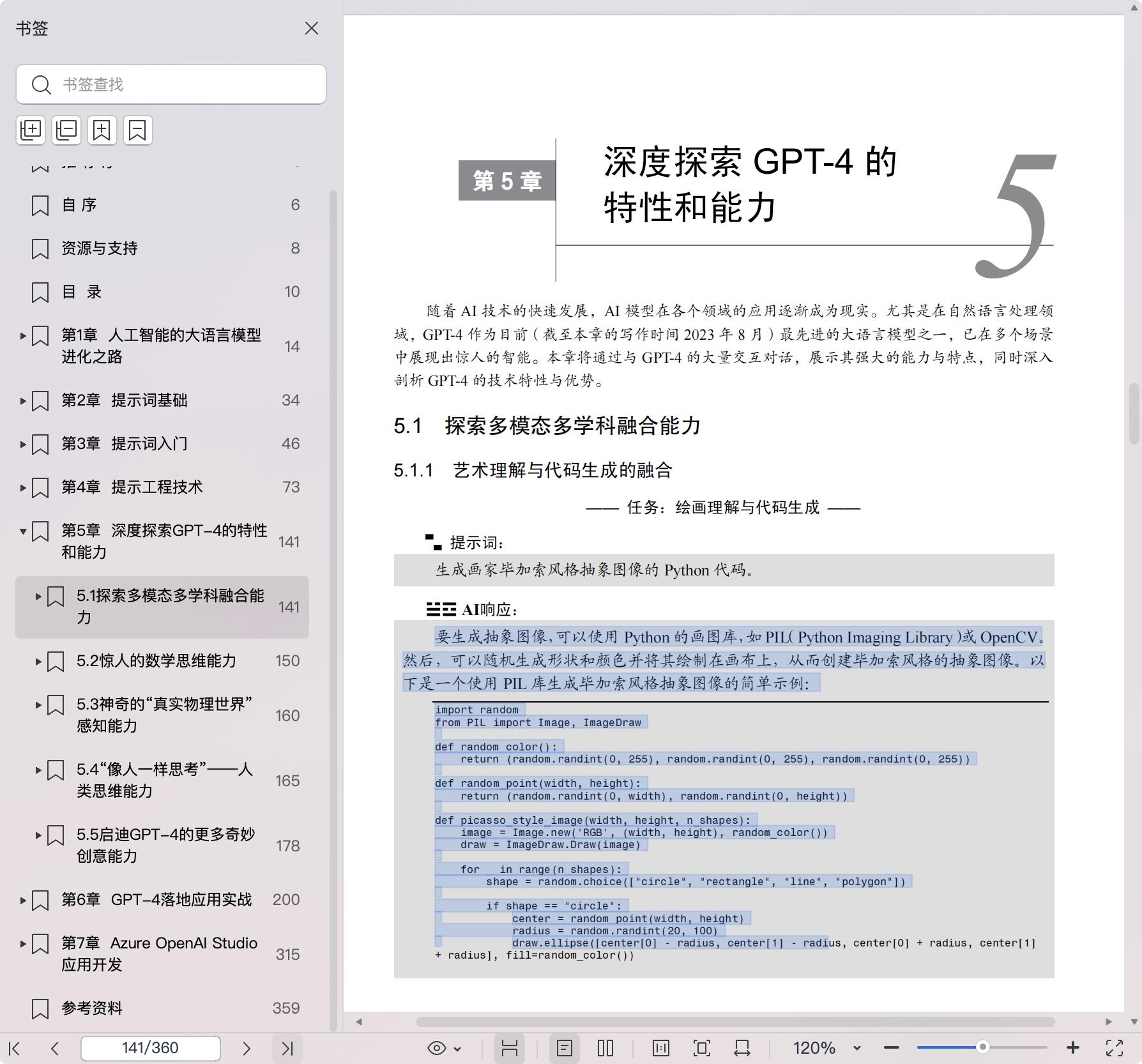Fit page to window icon
This screenshot has width=1142, height=1064.
coord(702,1048)
